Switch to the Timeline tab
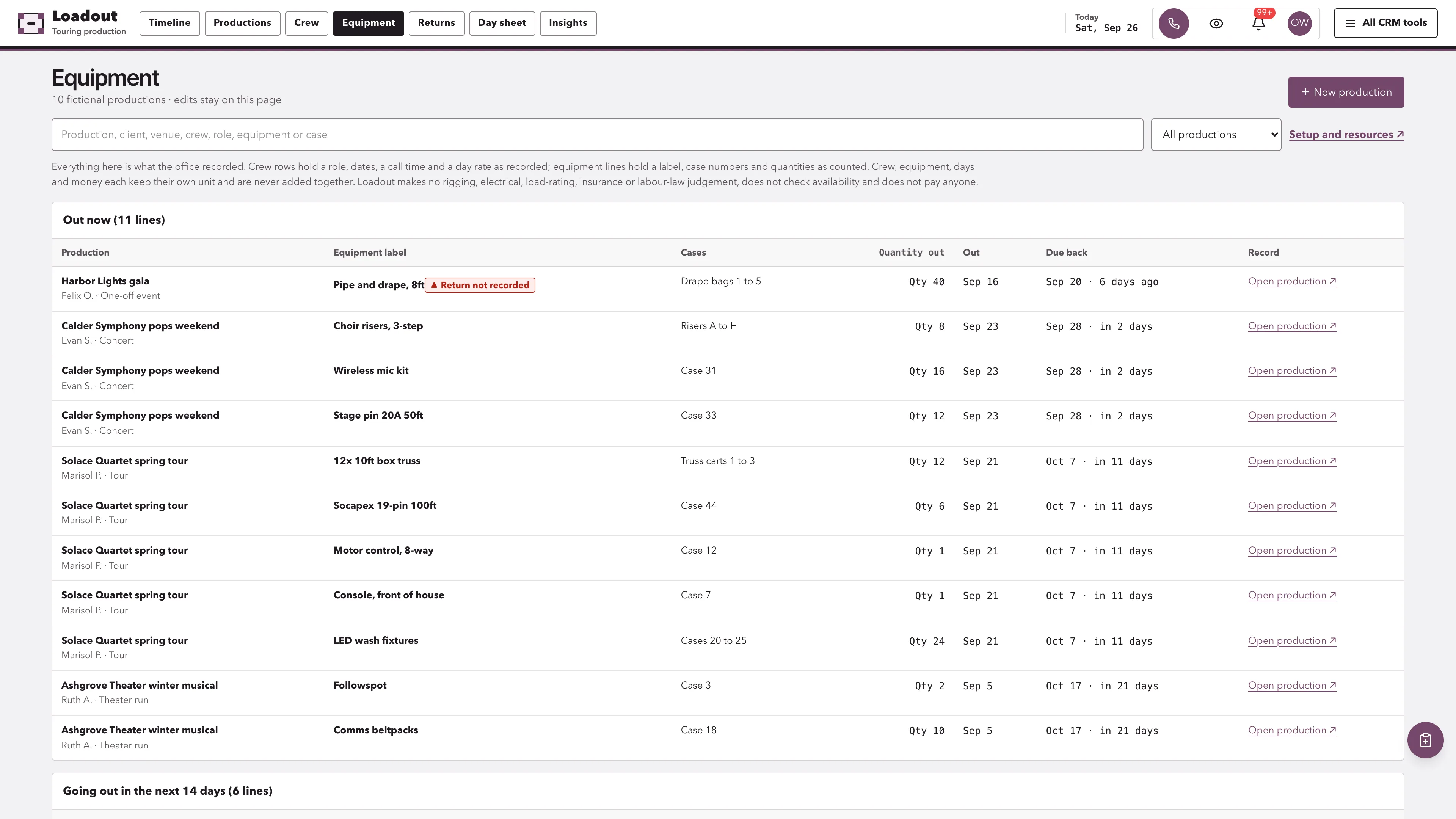Viewport: 1456px width, 819px height. tap(169, 23)
